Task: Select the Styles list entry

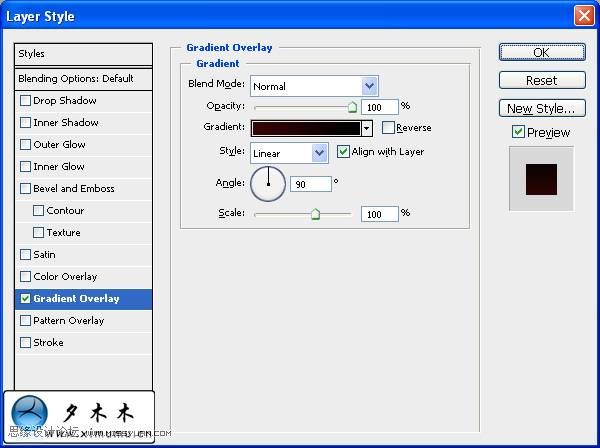Action: pyautogui.click(x=83, y=54)
